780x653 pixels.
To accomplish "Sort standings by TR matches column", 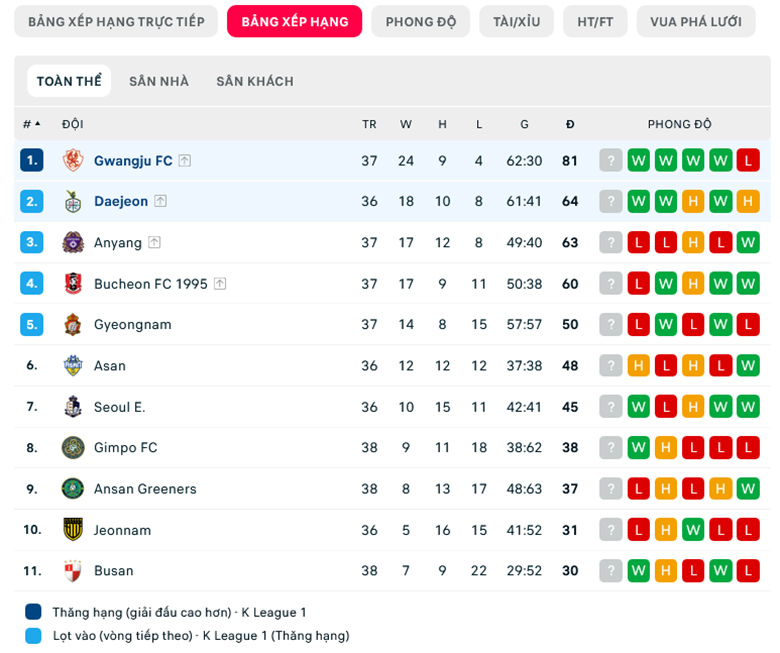I will (x=369, y=124).
